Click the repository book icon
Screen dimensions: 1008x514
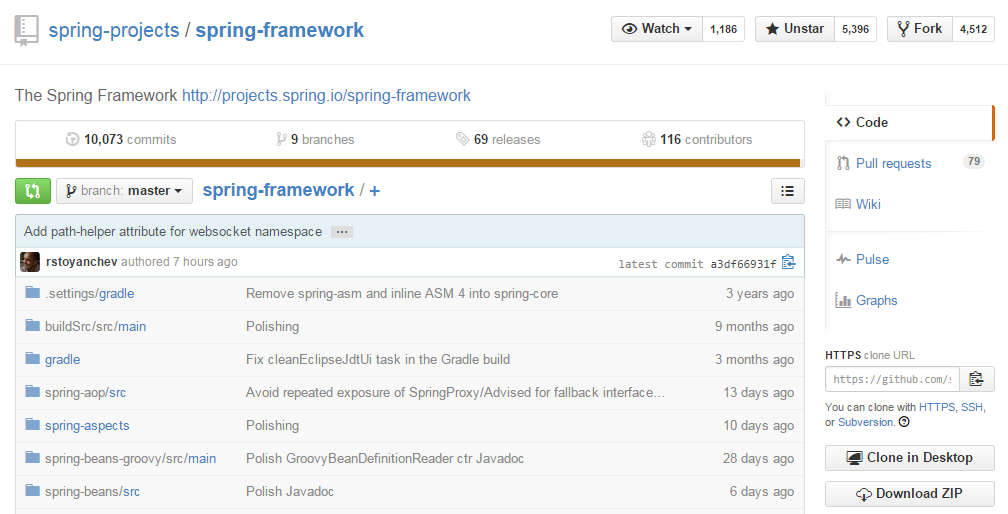(26, 31)
